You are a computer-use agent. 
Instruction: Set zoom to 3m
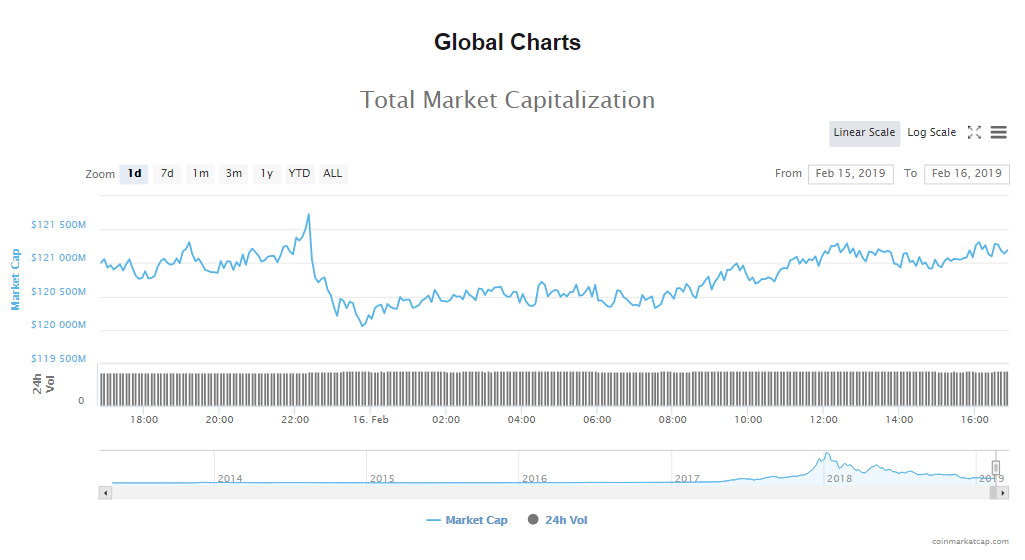[233, 174]
